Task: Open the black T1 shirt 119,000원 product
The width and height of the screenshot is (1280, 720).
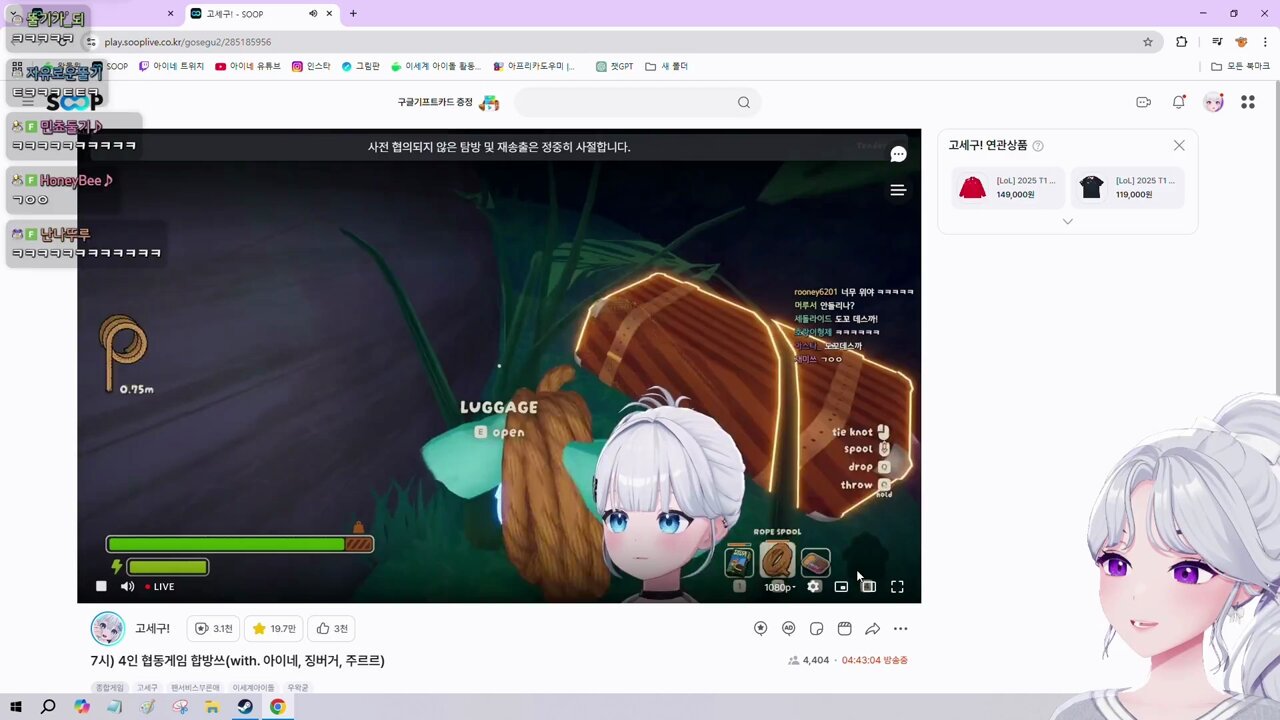Action: pyautogui.click(x=1127, y=187)
